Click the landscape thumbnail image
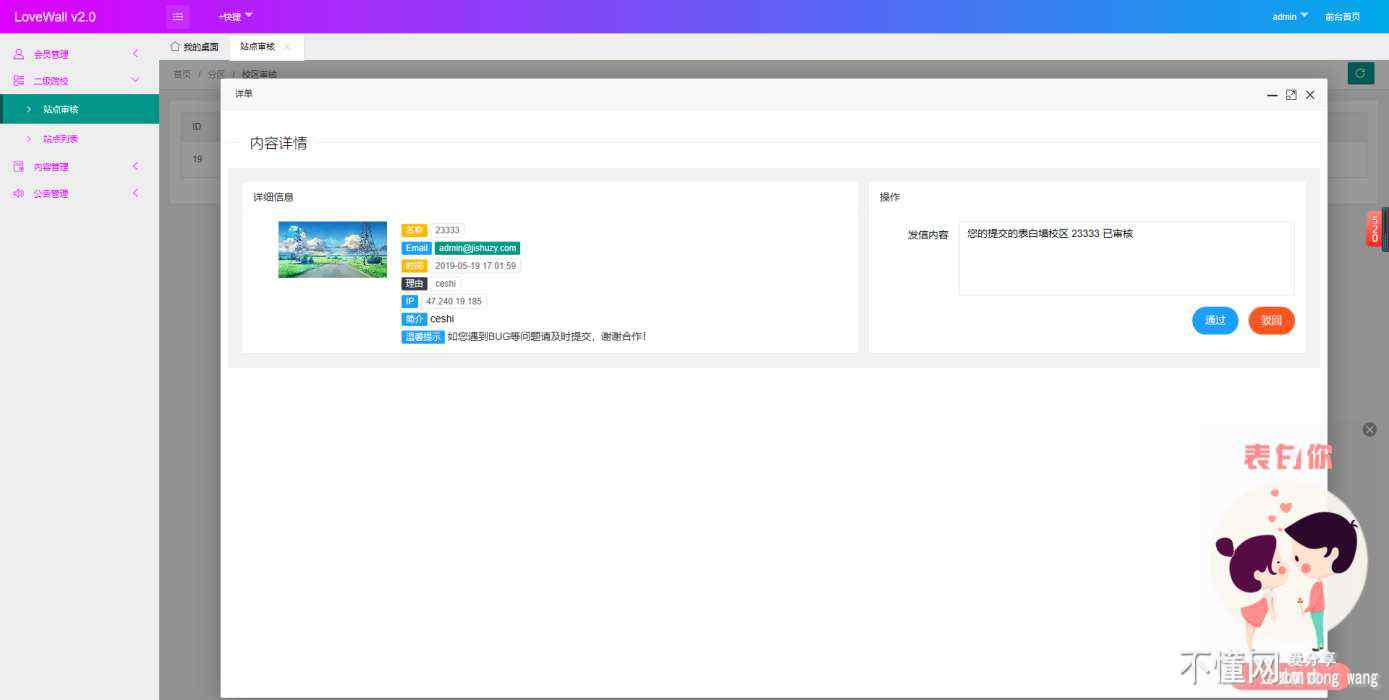The width and height of the screenshot is (1389, 700). click(x=332, y=249)
